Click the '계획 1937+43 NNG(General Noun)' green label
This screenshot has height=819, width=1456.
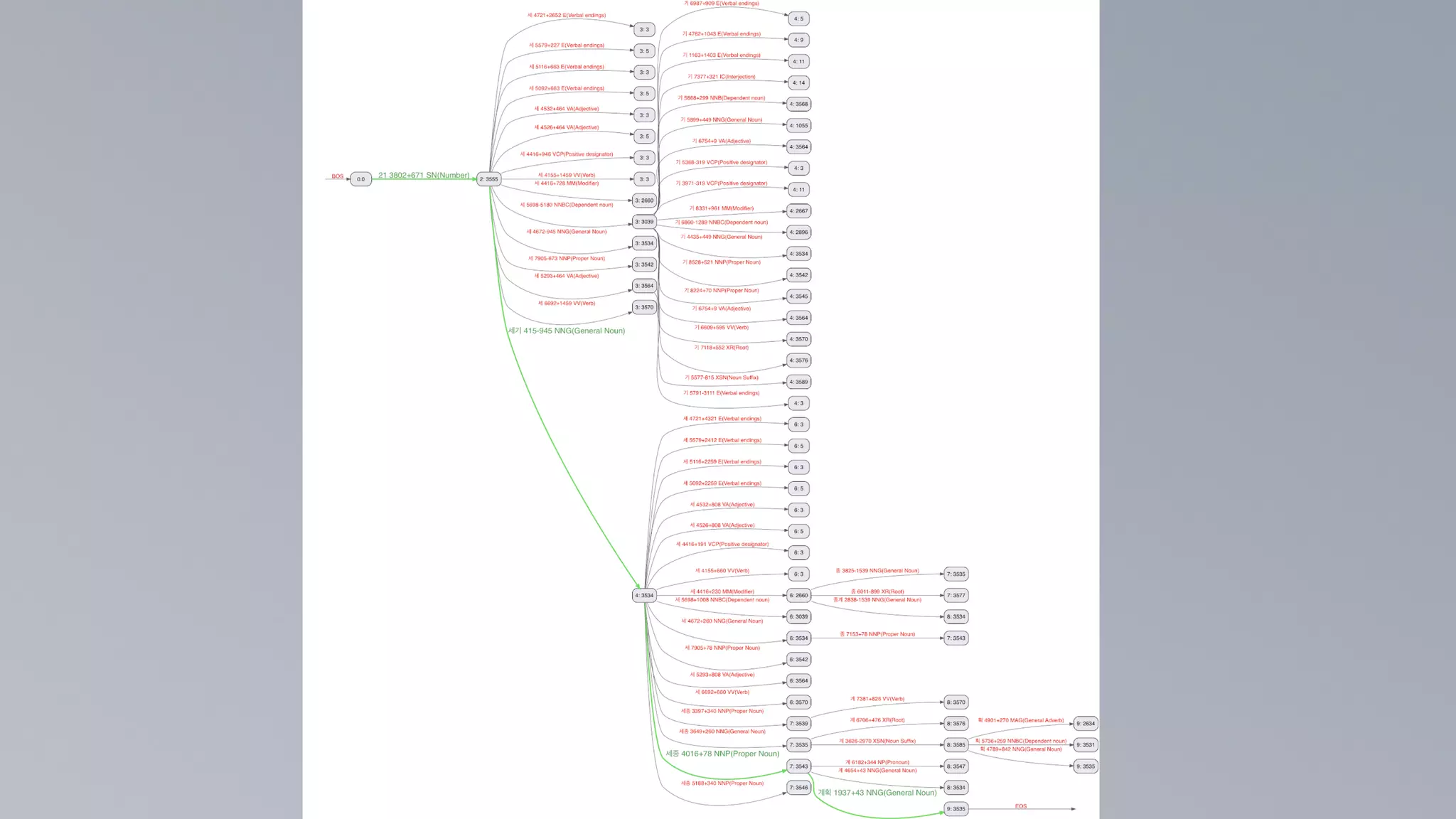(x=877, y=793)
